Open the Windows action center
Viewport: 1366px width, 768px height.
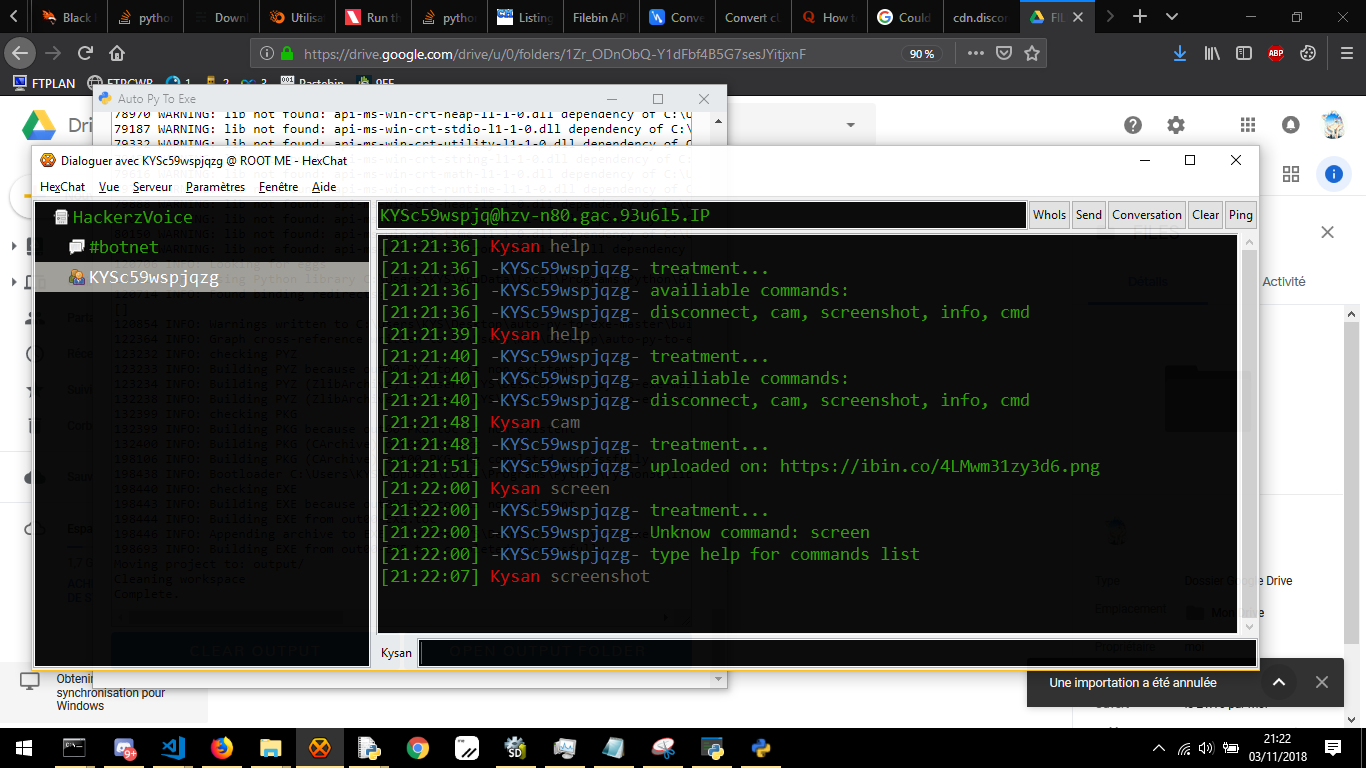coord(1333,747)
